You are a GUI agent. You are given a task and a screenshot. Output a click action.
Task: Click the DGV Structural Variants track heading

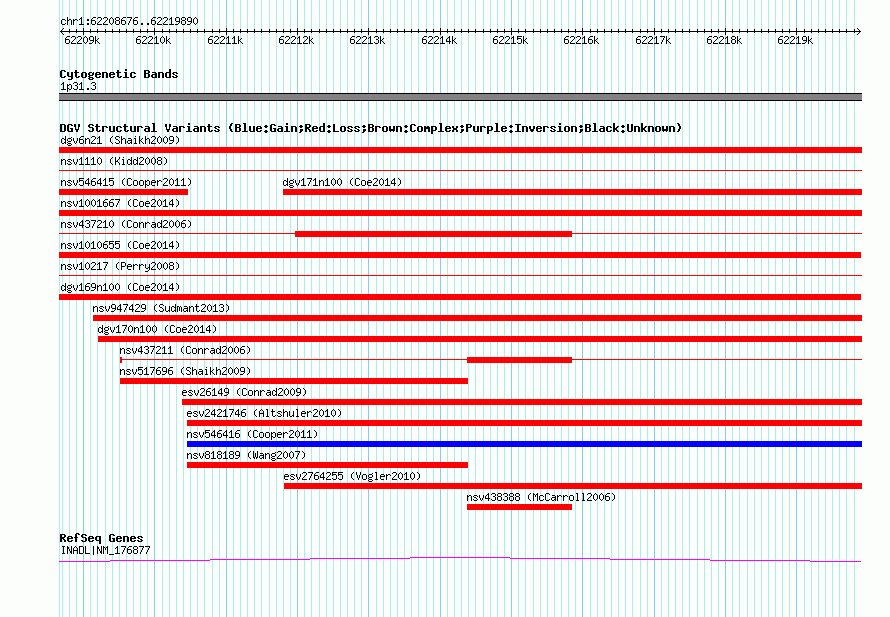click(371, 128)
